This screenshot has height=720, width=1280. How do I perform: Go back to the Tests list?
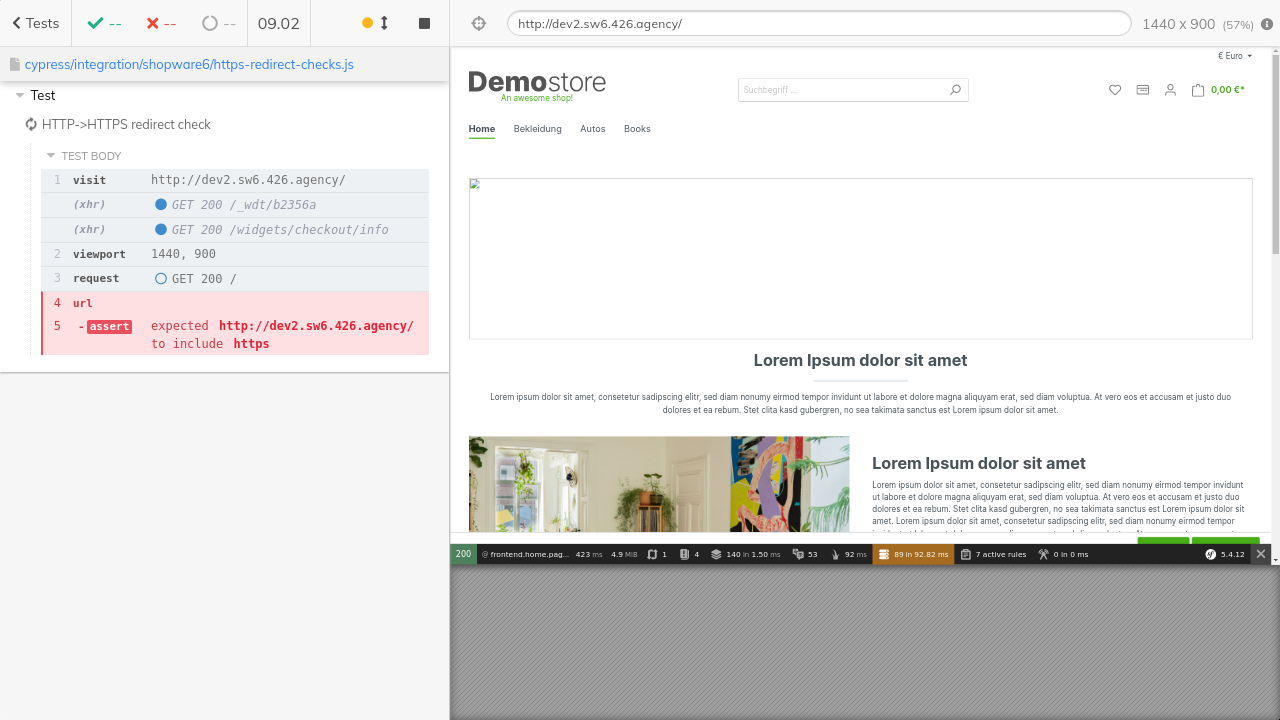35,23
